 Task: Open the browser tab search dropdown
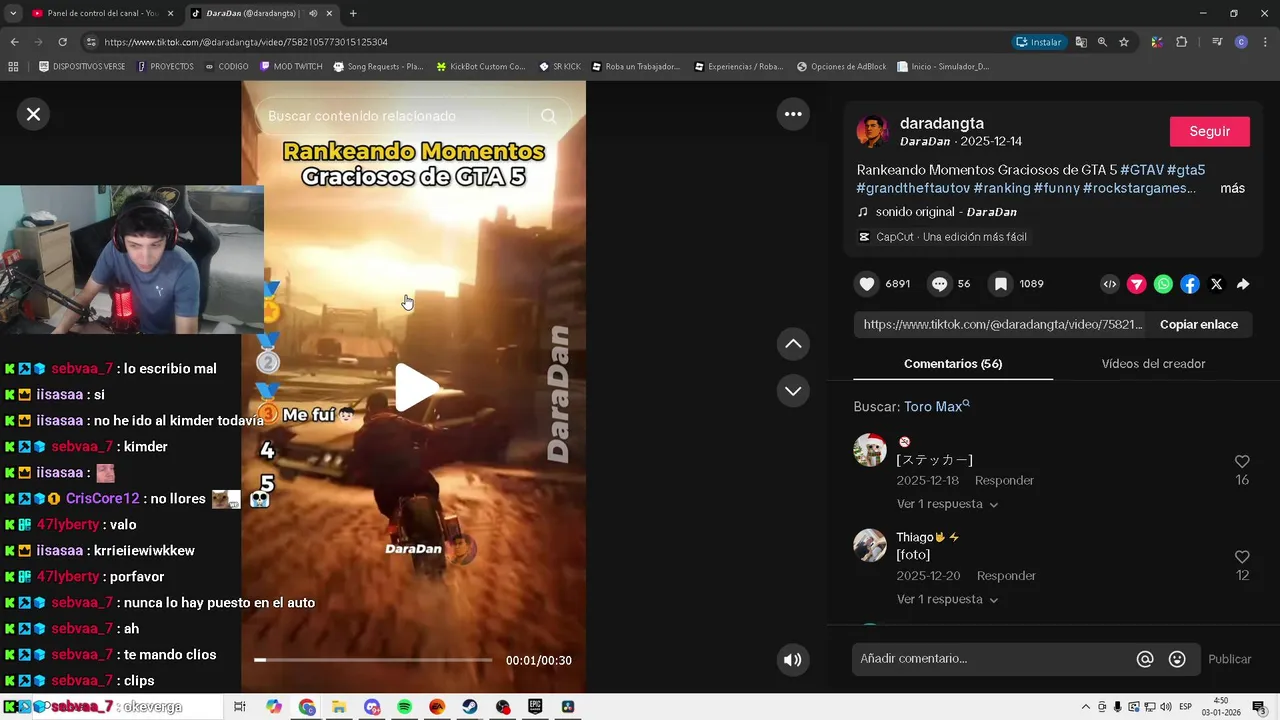(x=13, y=13)
